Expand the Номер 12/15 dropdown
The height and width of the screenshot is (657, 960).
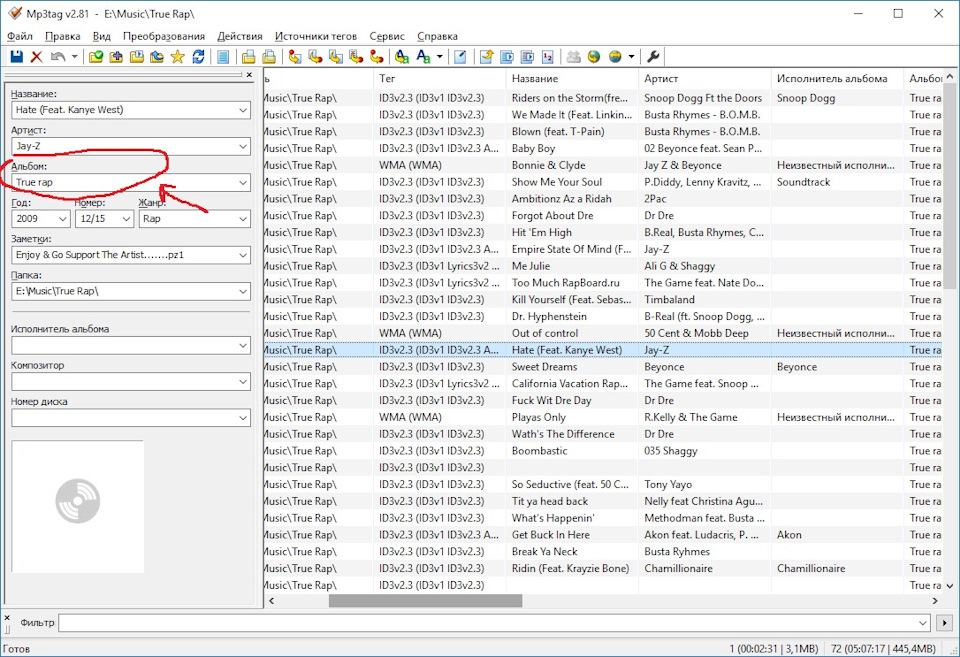click(126, 219)
